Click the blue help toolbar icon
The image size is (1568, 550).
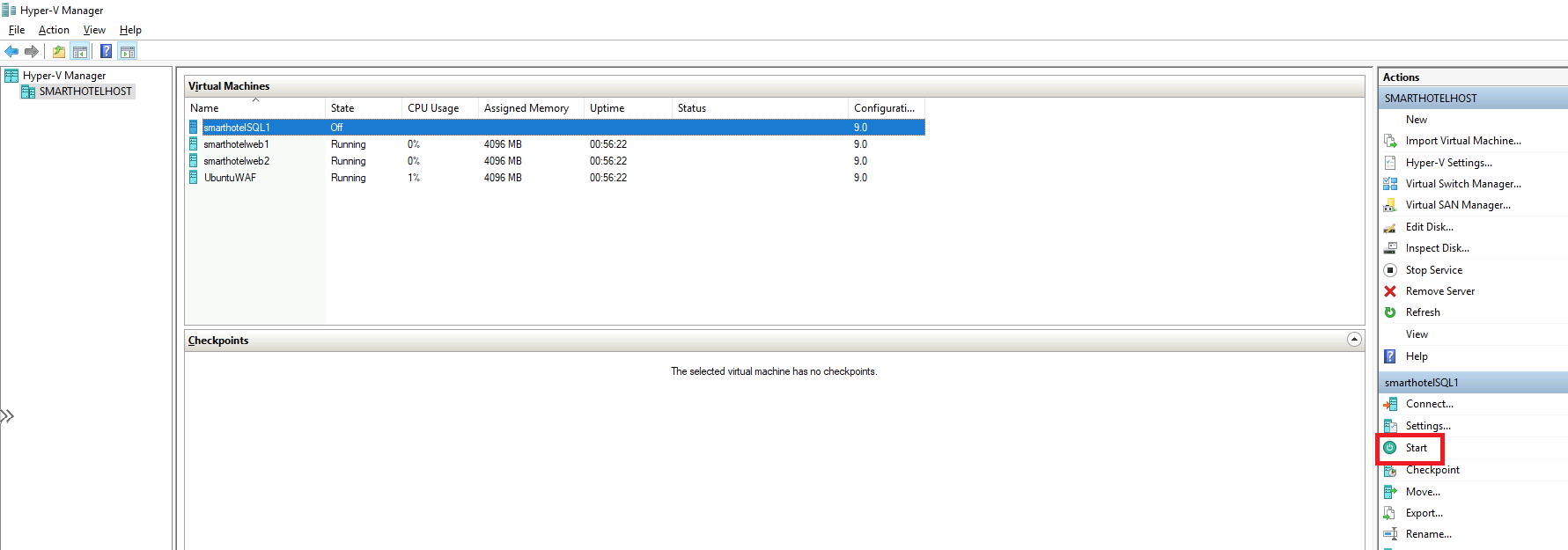tap(106, 51)
